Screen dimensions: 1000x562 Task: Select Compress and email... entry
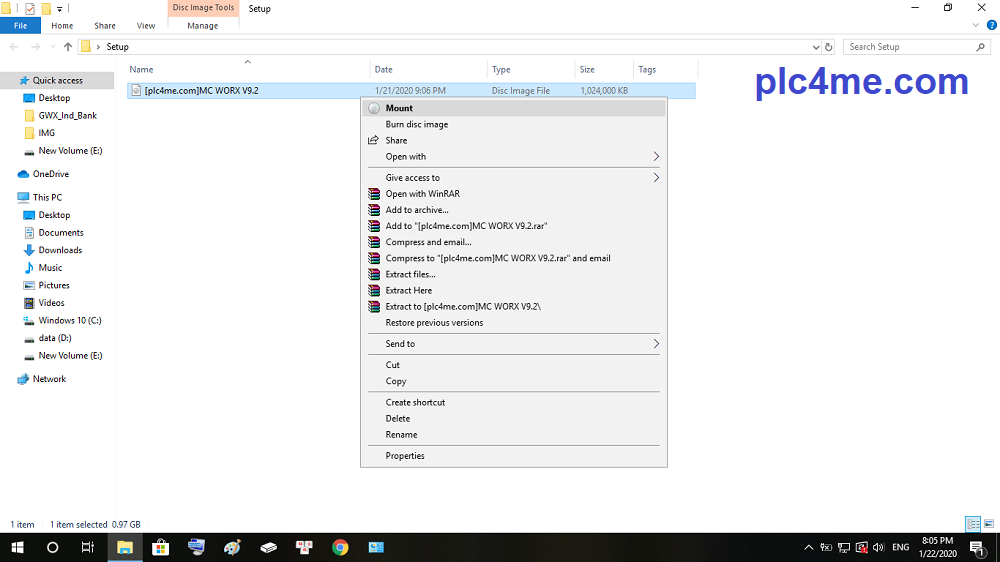coord(513,242)
